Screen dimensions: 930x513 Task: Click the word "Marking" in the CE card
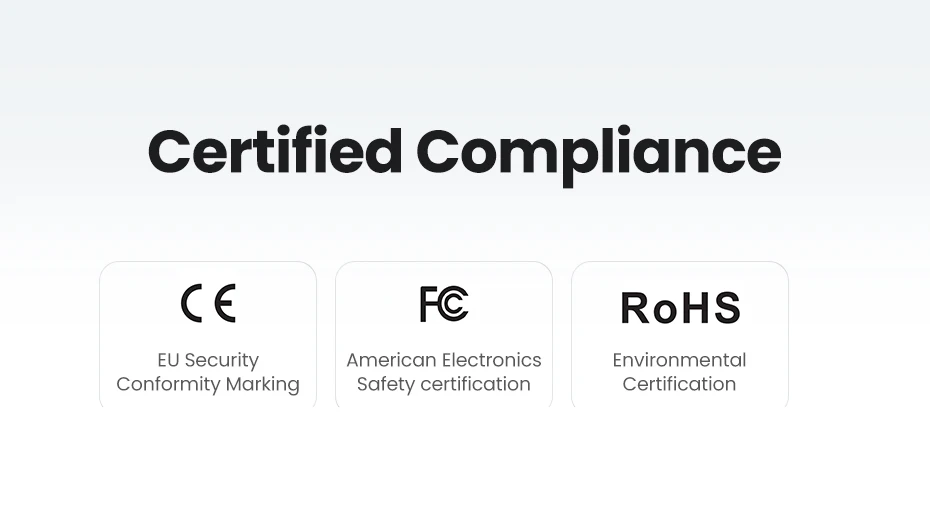(x=263, y=384)
